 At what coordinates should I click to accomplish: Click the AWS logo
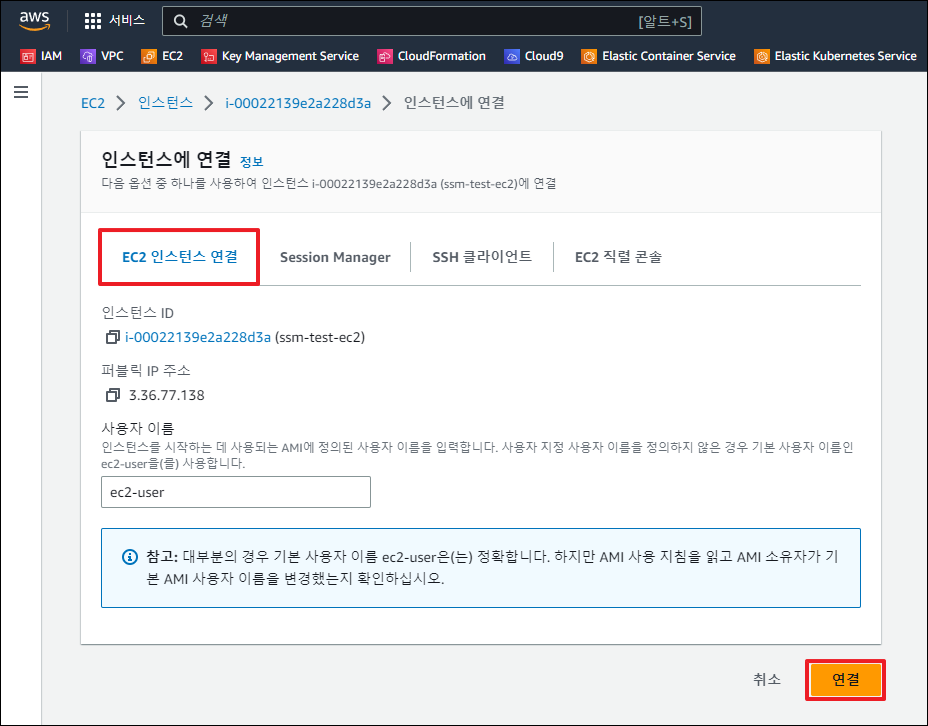34,21
